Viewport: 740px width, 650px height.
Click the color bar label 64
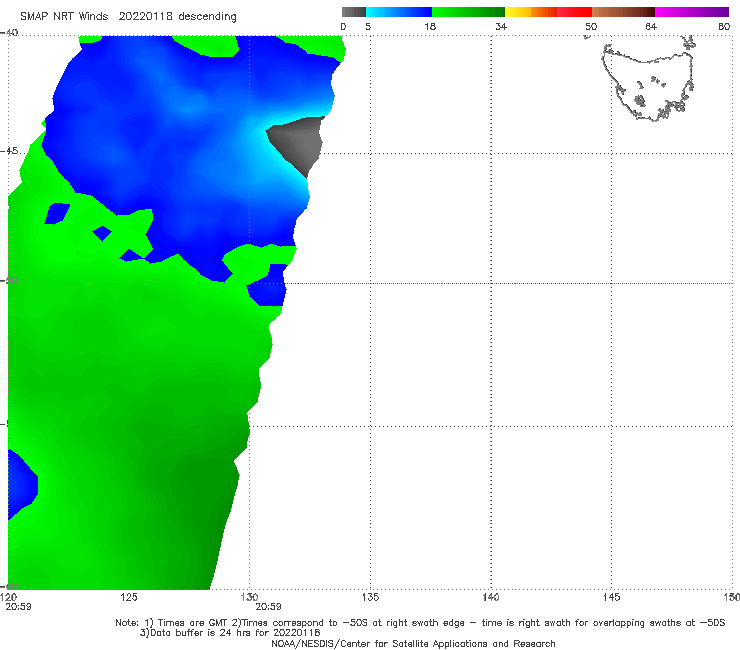651,27
